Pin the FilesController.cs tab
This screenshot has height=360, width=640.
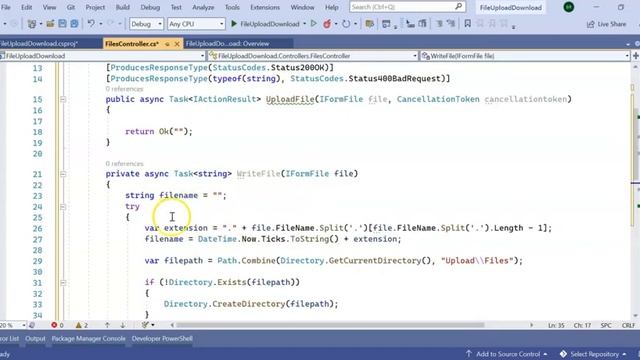tap(167, 44)
